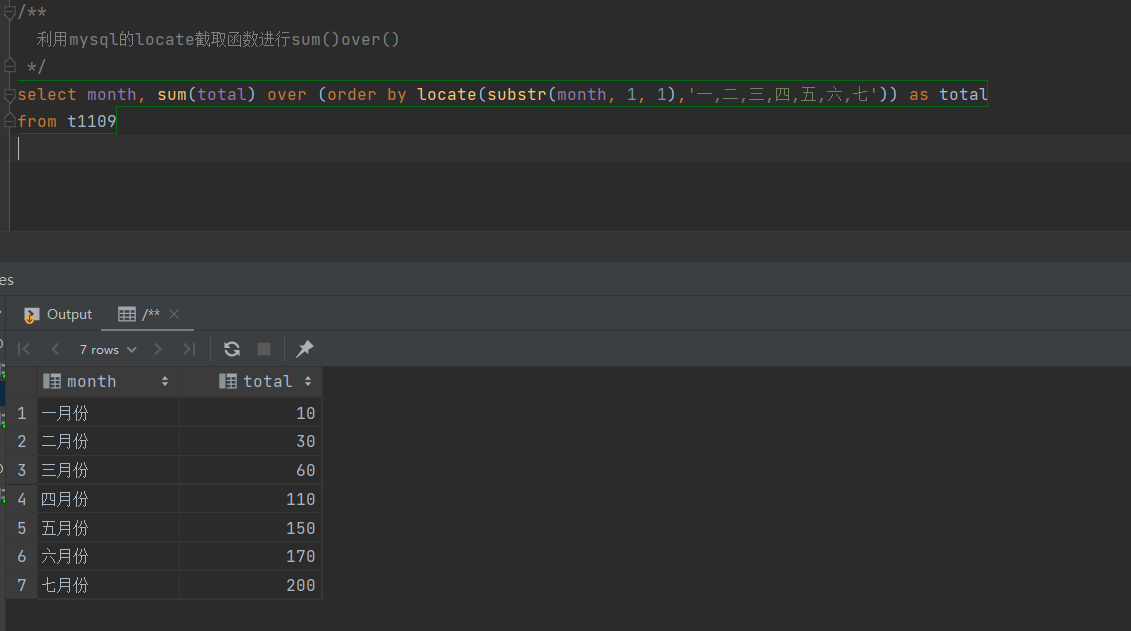Stop the running query
The image size is (1131, 631).
click(x=264, y=349)
